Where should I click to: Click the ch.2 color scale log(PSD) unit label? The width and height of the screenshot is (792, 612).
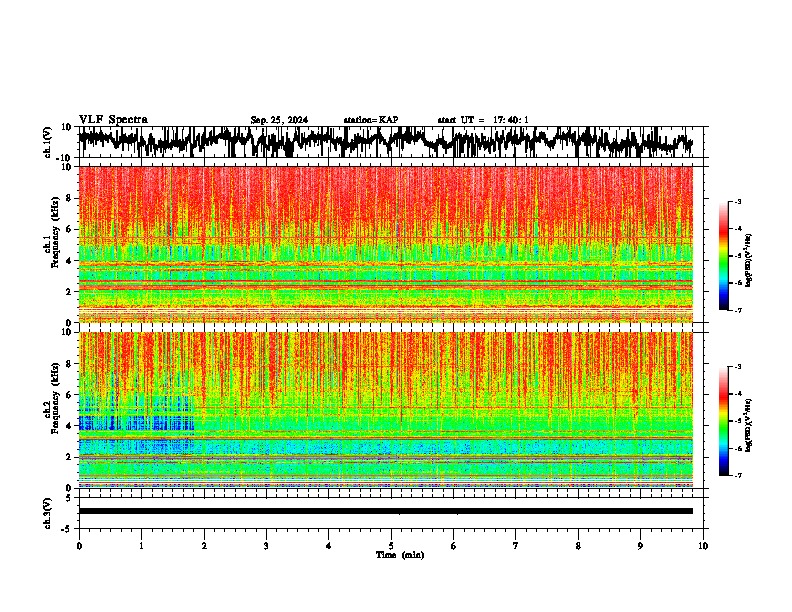pyautogui.click(x=749, y=425)
